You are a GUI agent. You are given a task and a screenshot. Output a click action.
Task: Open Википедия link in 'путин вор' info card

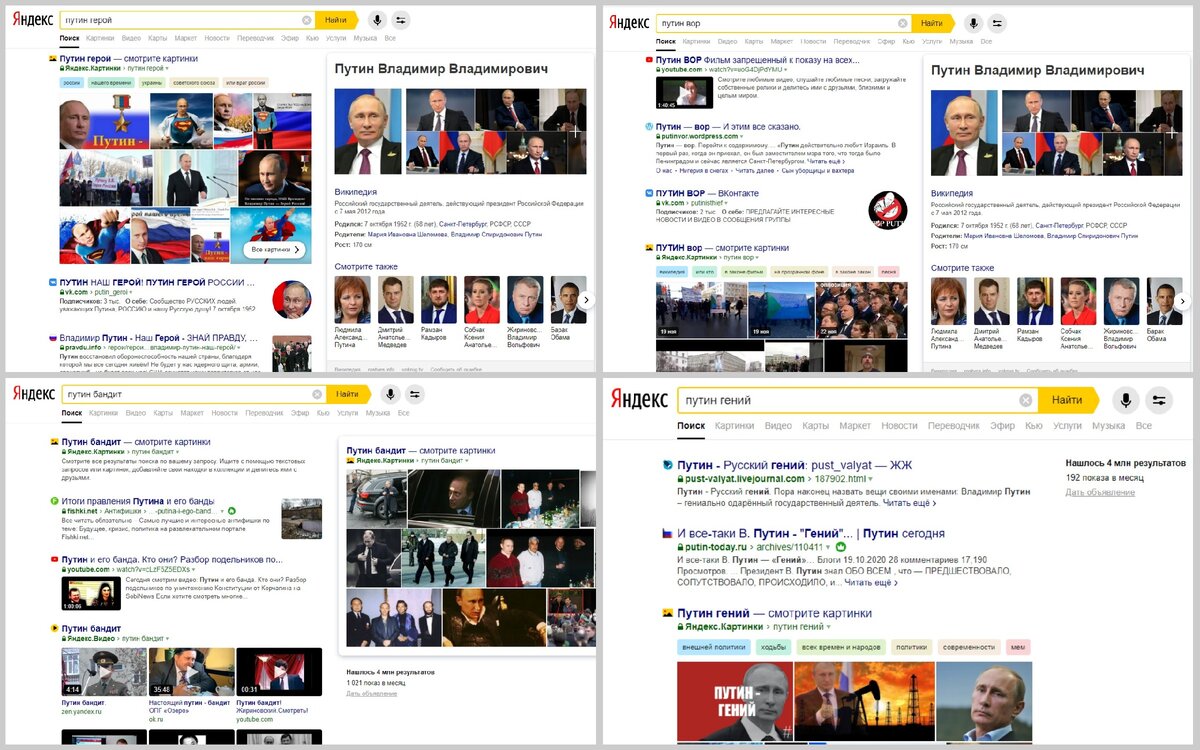(954, 194)
